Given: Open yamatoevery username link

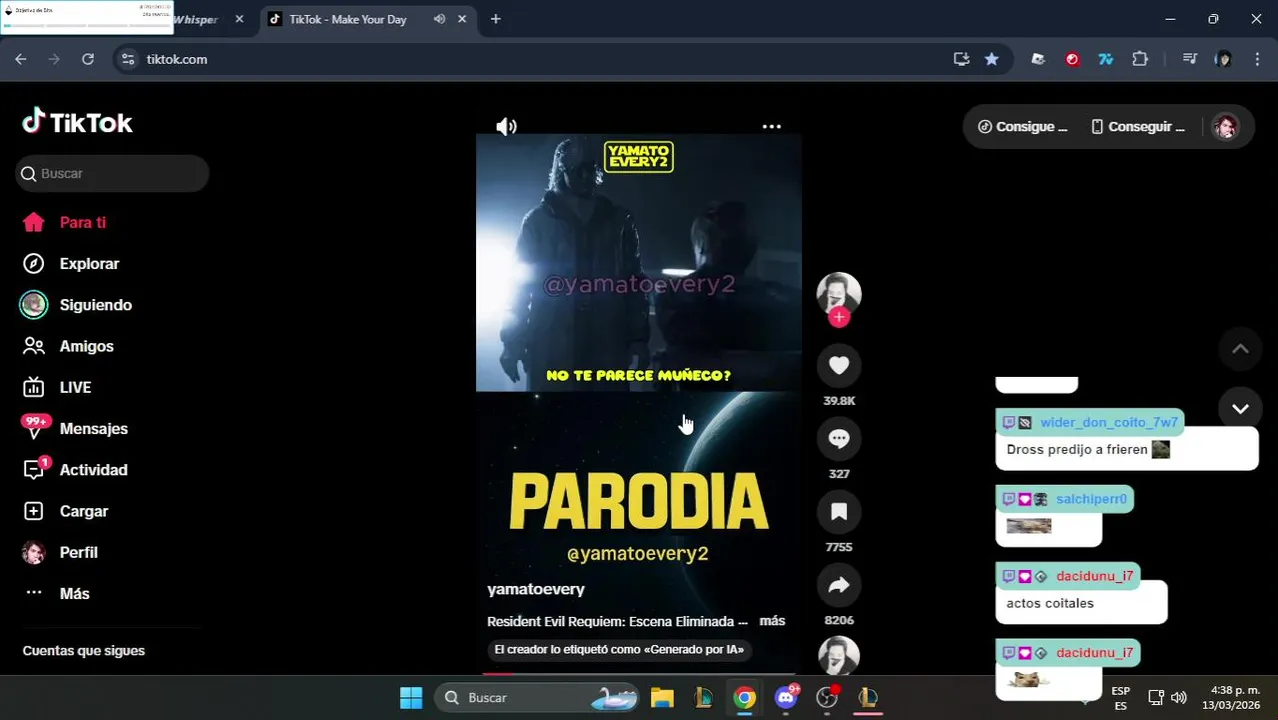Looking at the screenshot, I should click(536, 590).
